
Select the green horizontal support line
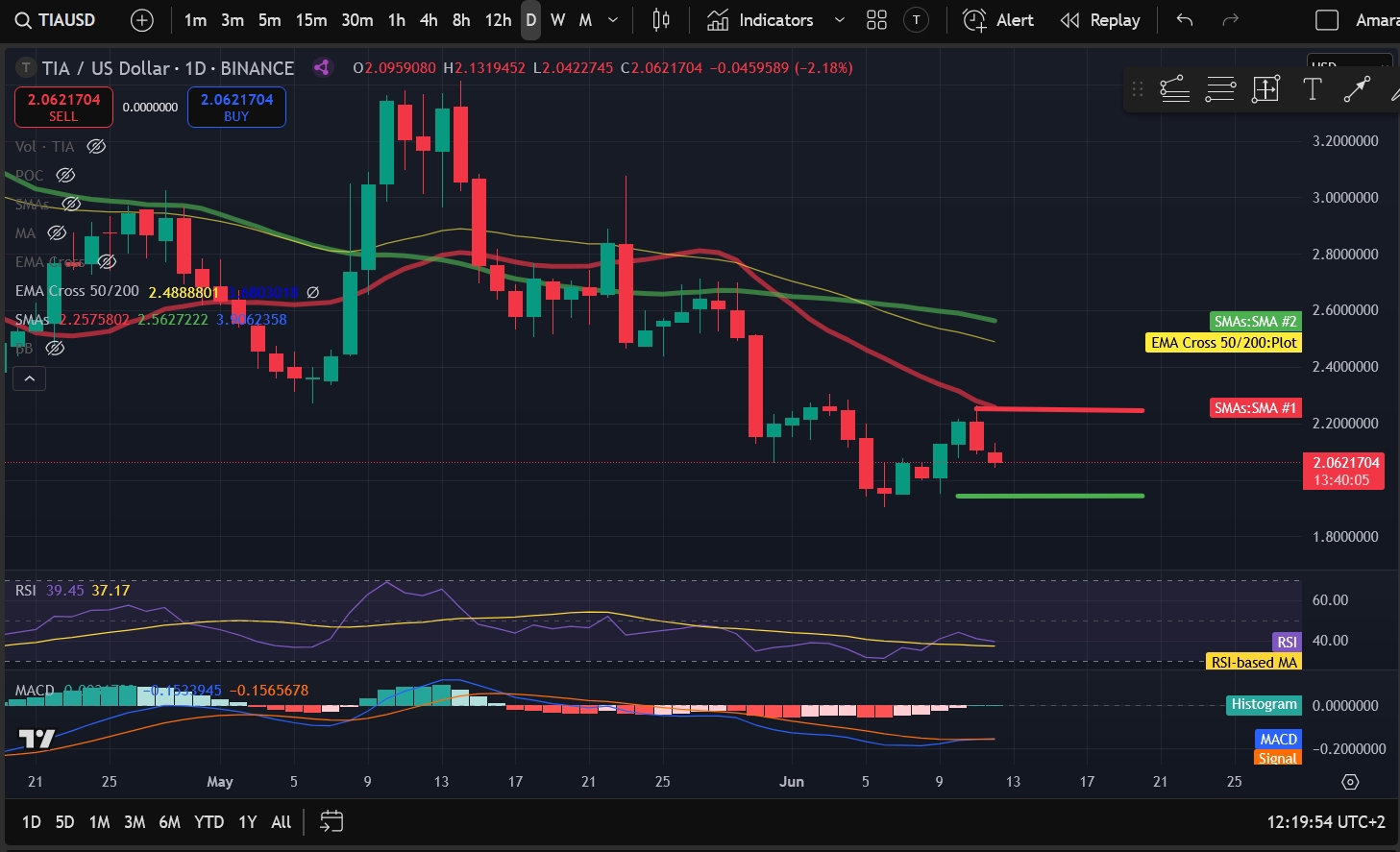(x=1050, y=496)
